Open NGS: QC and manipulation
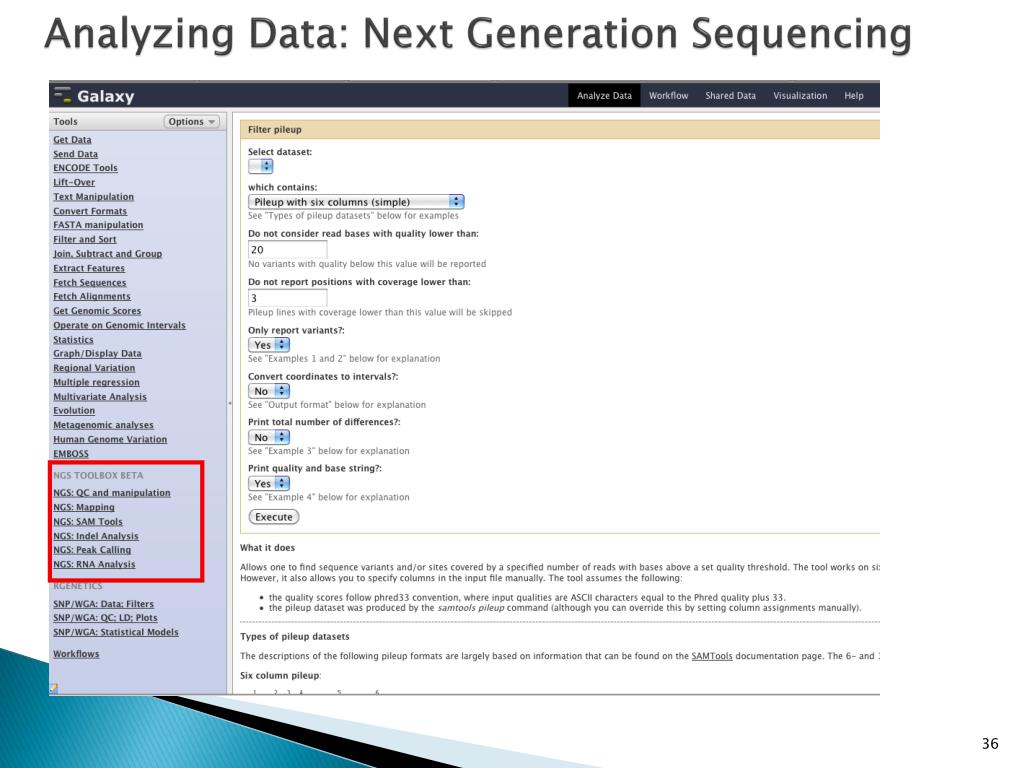 [112, 493]
